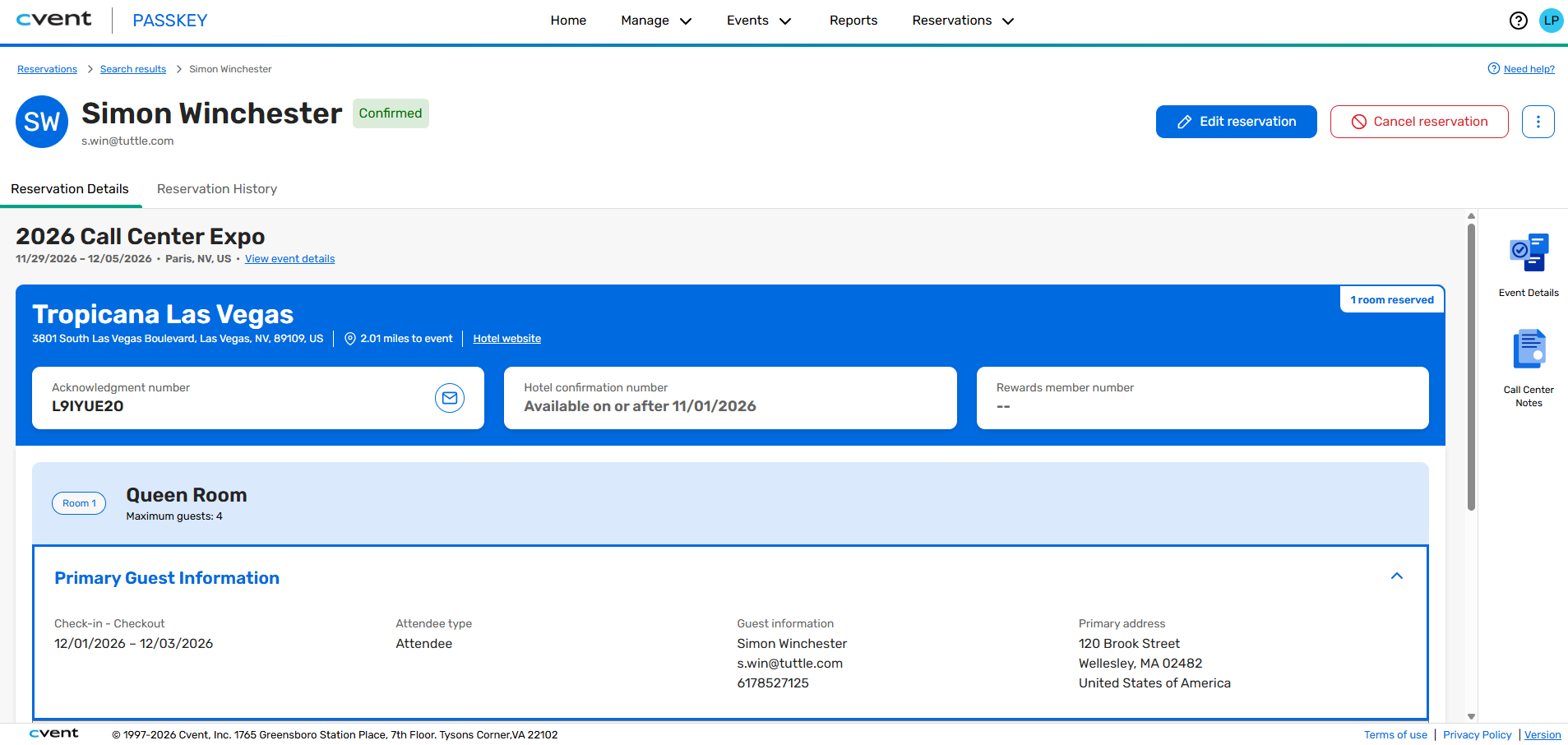
Task: Expand the Manage dropdown menu
Action: (656, 21)
